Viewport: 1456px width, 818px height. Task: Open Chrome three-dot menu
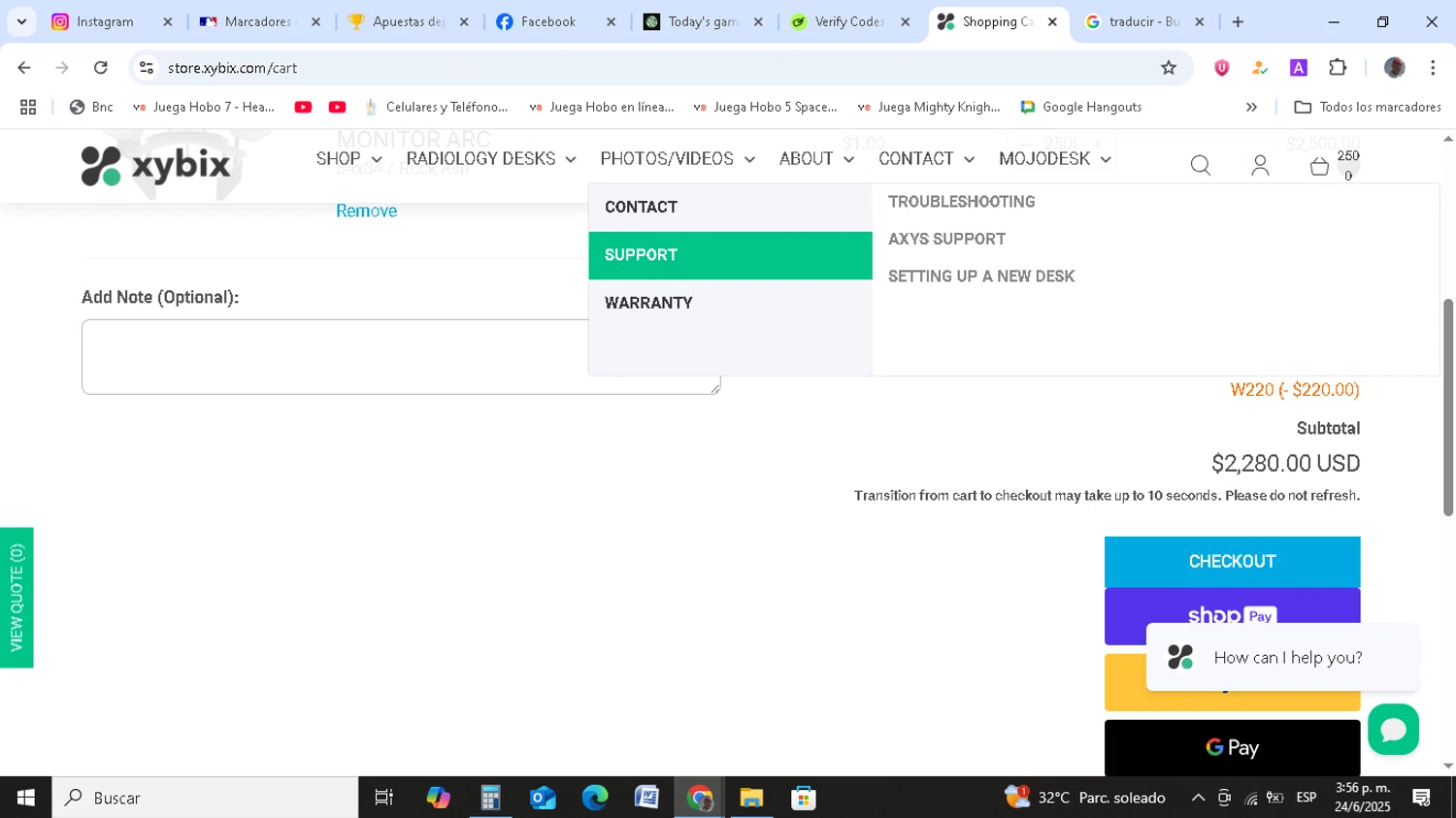tap(1433, 68)
